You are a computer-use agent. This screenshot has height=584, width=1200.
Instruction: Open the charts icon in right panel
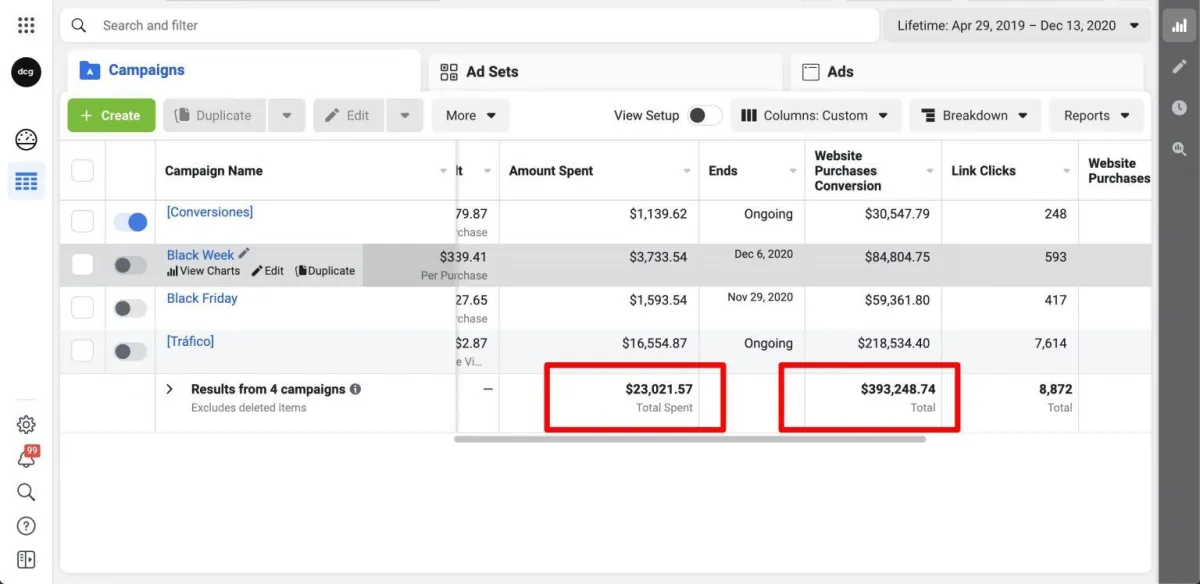(x=1180, y=26)
